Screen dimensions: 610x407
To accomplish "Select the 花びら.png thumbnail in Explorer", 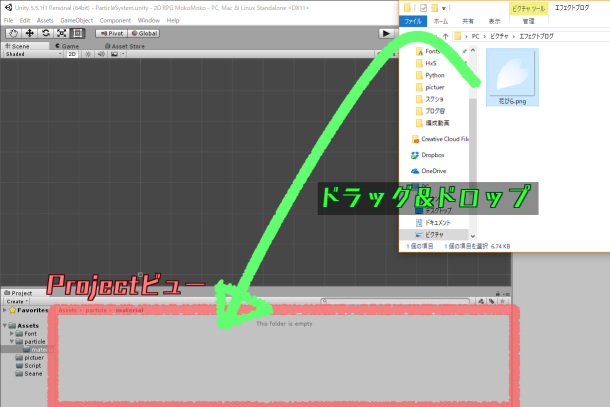I will tap(512, 77).
